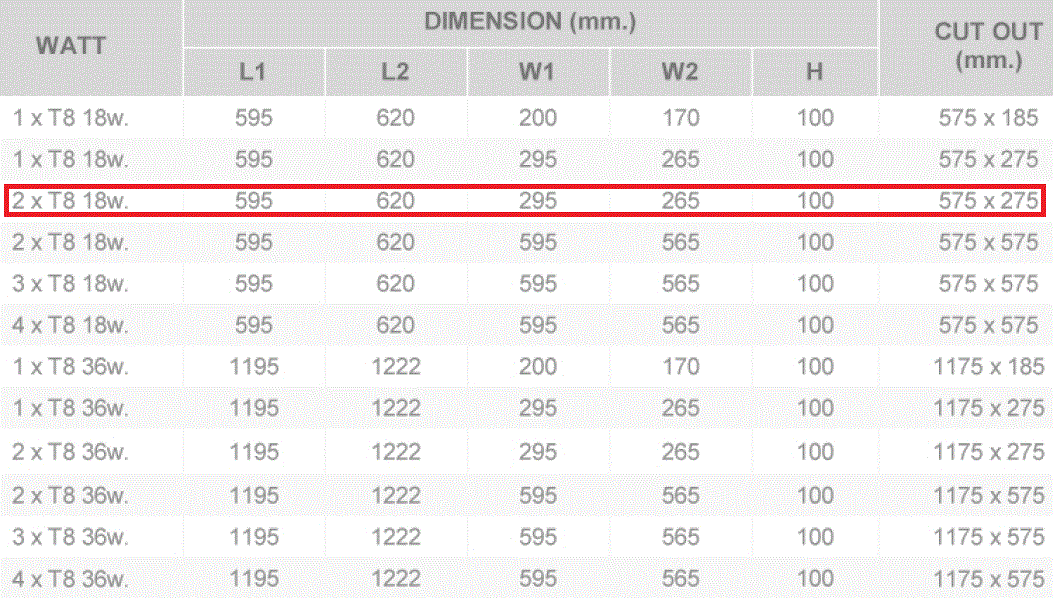Click the WATT column header
The width and height of the screenshot is (1054, 598).
70,46
